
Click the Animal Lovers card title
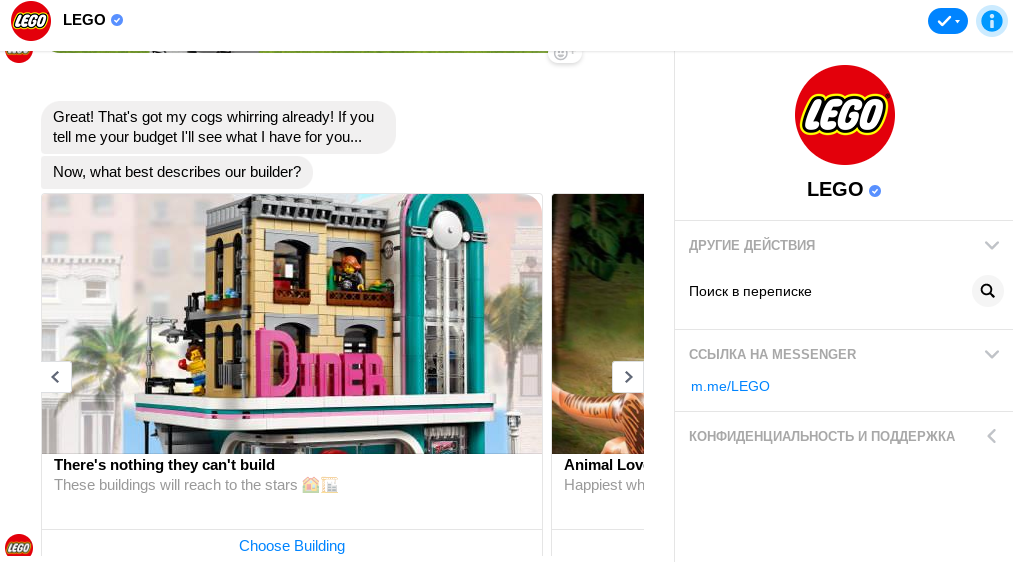click(603, 465)
